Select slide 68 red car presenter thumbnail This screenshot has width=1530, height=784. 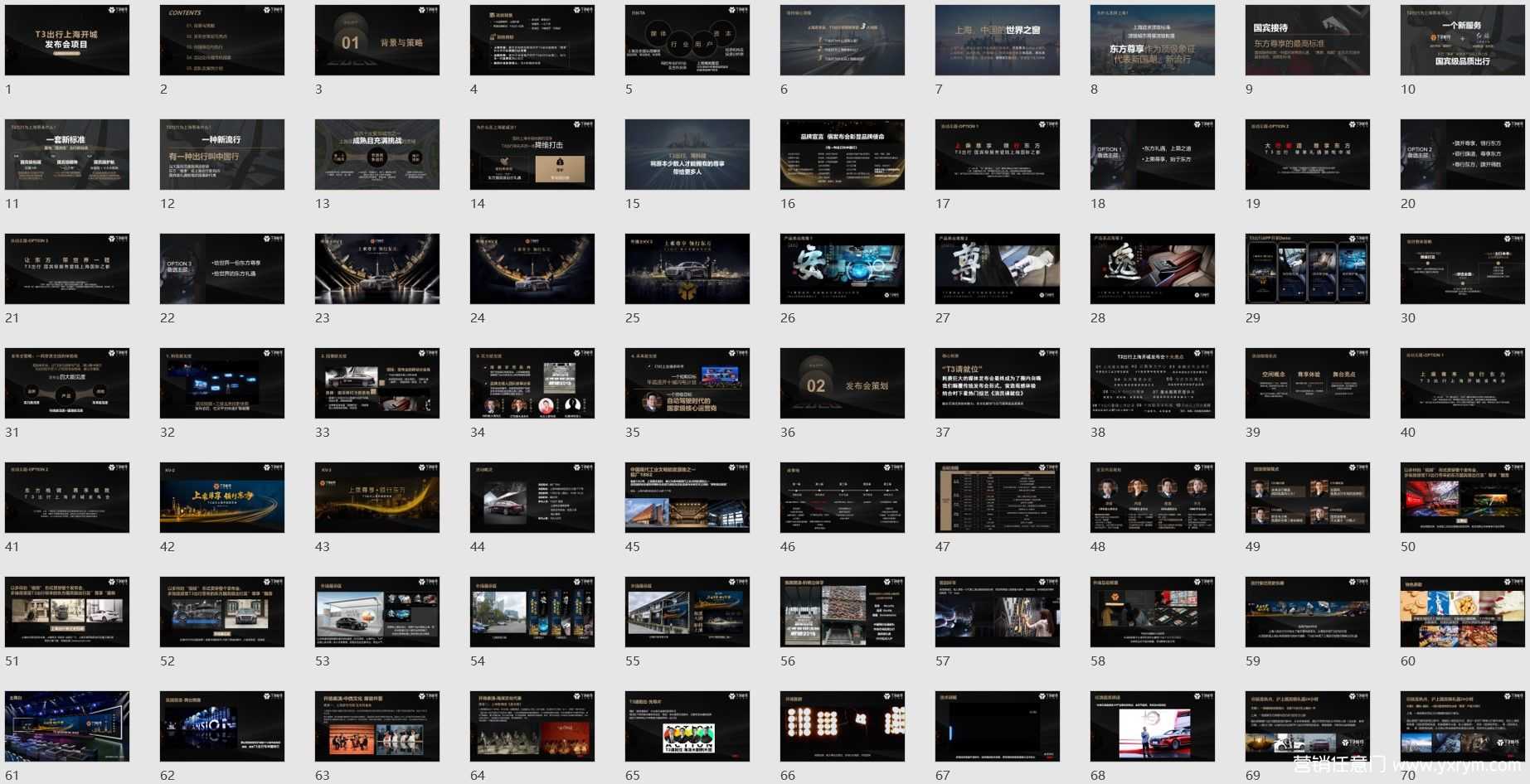[1153, 726]
